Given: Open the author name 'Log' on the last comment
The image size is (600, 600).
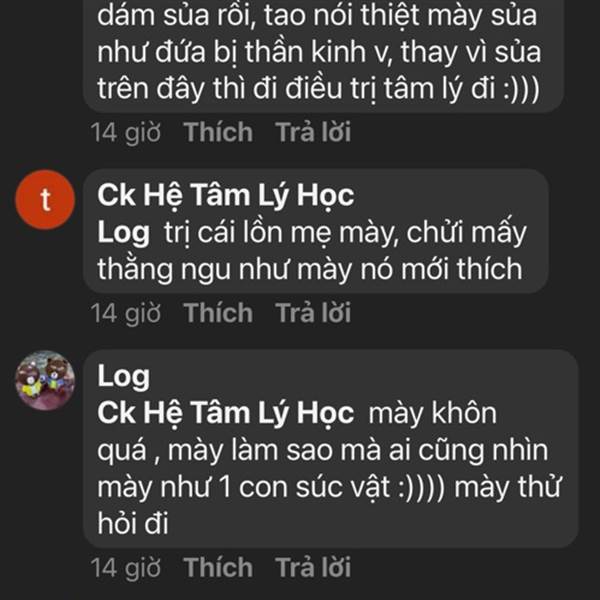Looking at the screenshot, I should (x=123, y=377).
